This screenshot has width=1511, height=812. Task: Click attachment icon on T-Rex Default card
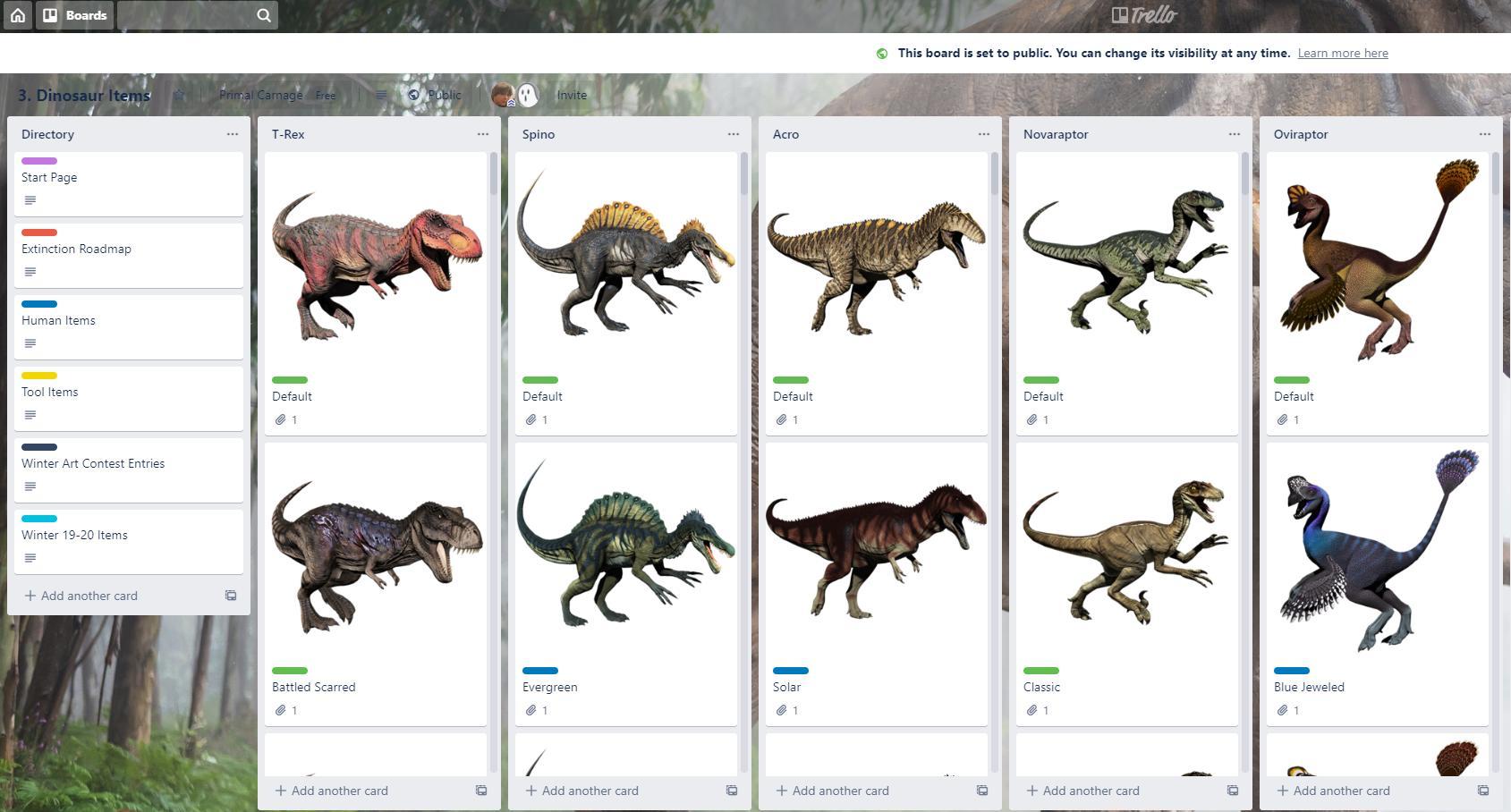pos(280,419)
